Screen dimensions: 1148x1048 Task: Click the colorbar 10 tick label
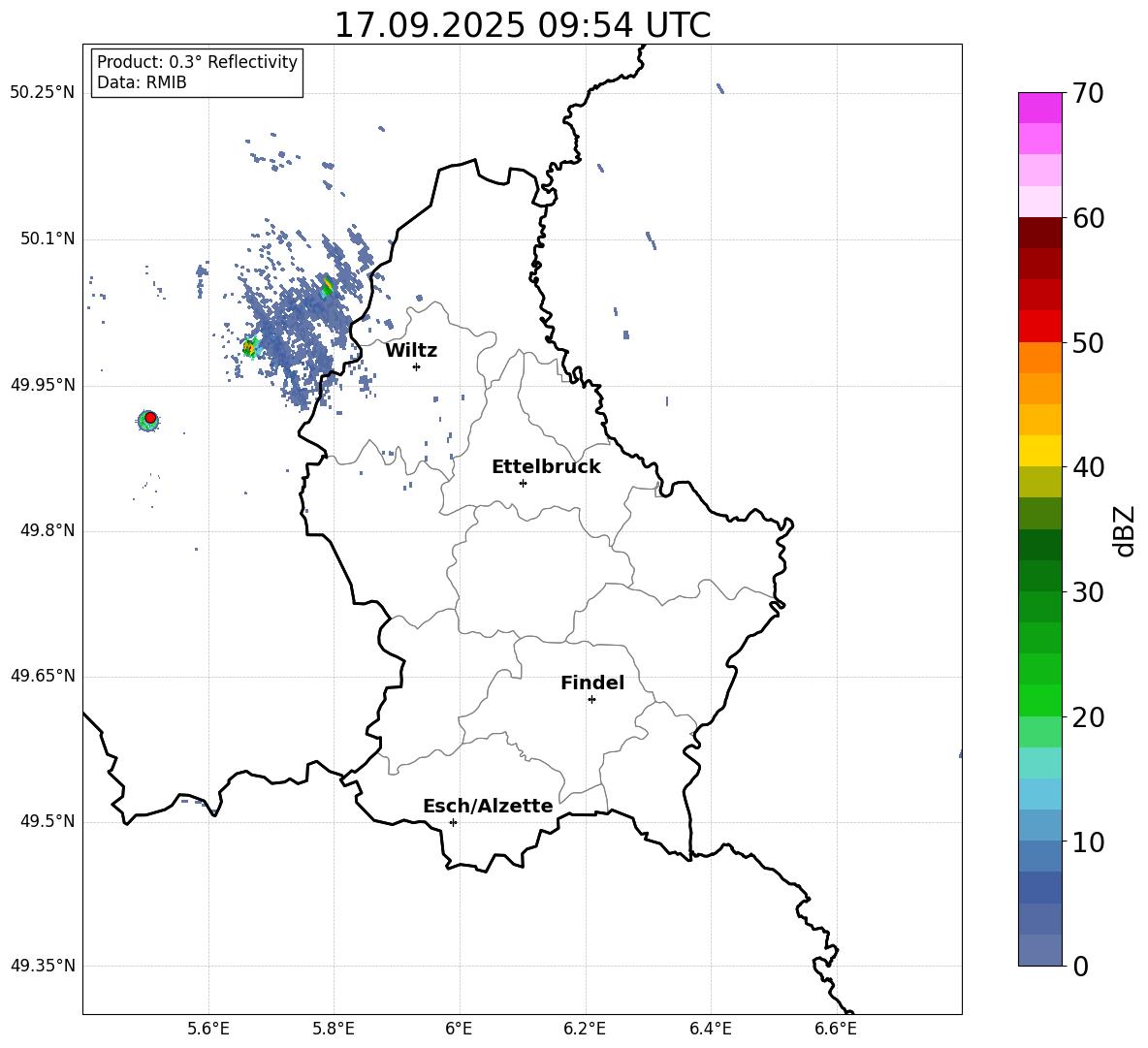click(x=1089, y=842)
